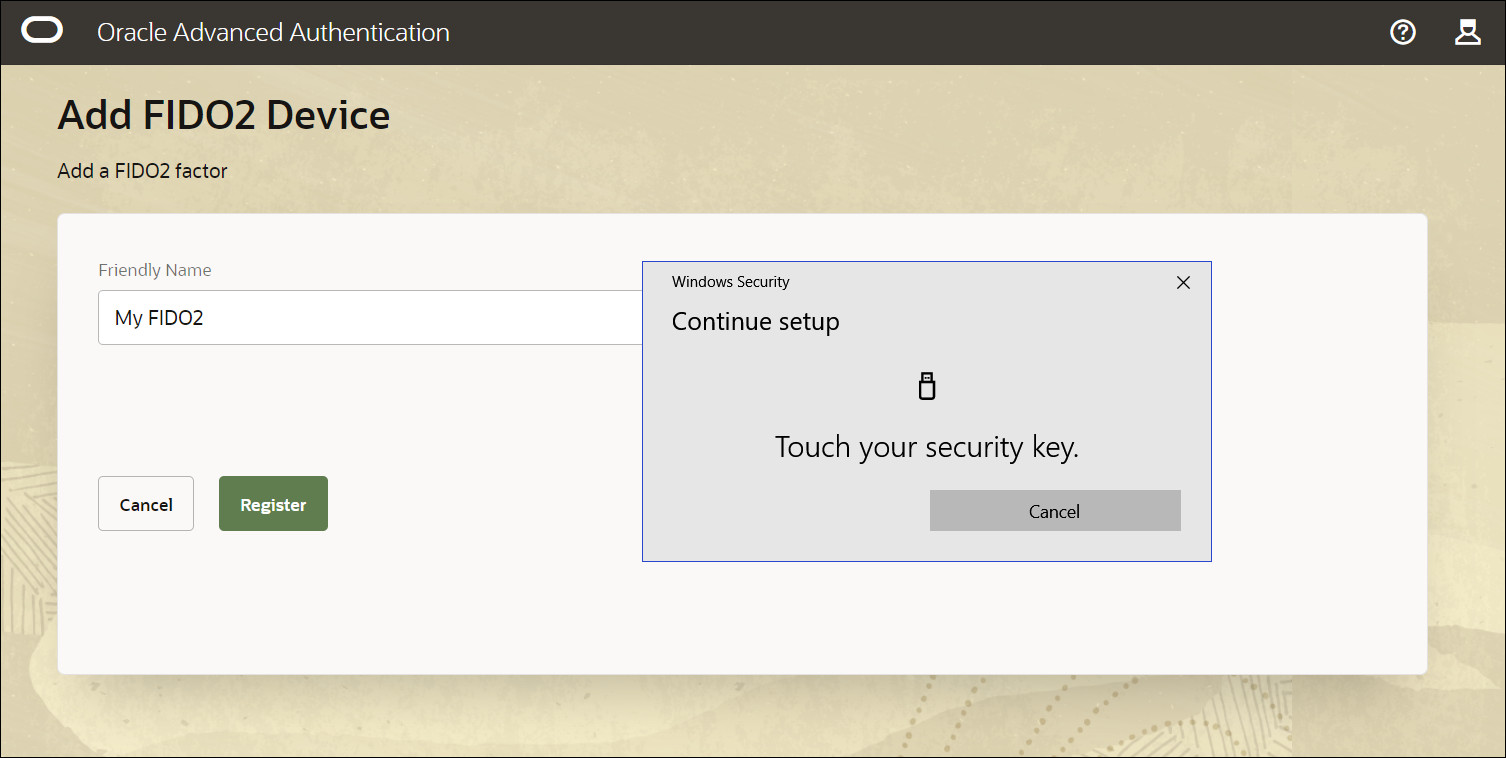
Task: Cancel the Windows Security prompt
Action: (1055, 511)
